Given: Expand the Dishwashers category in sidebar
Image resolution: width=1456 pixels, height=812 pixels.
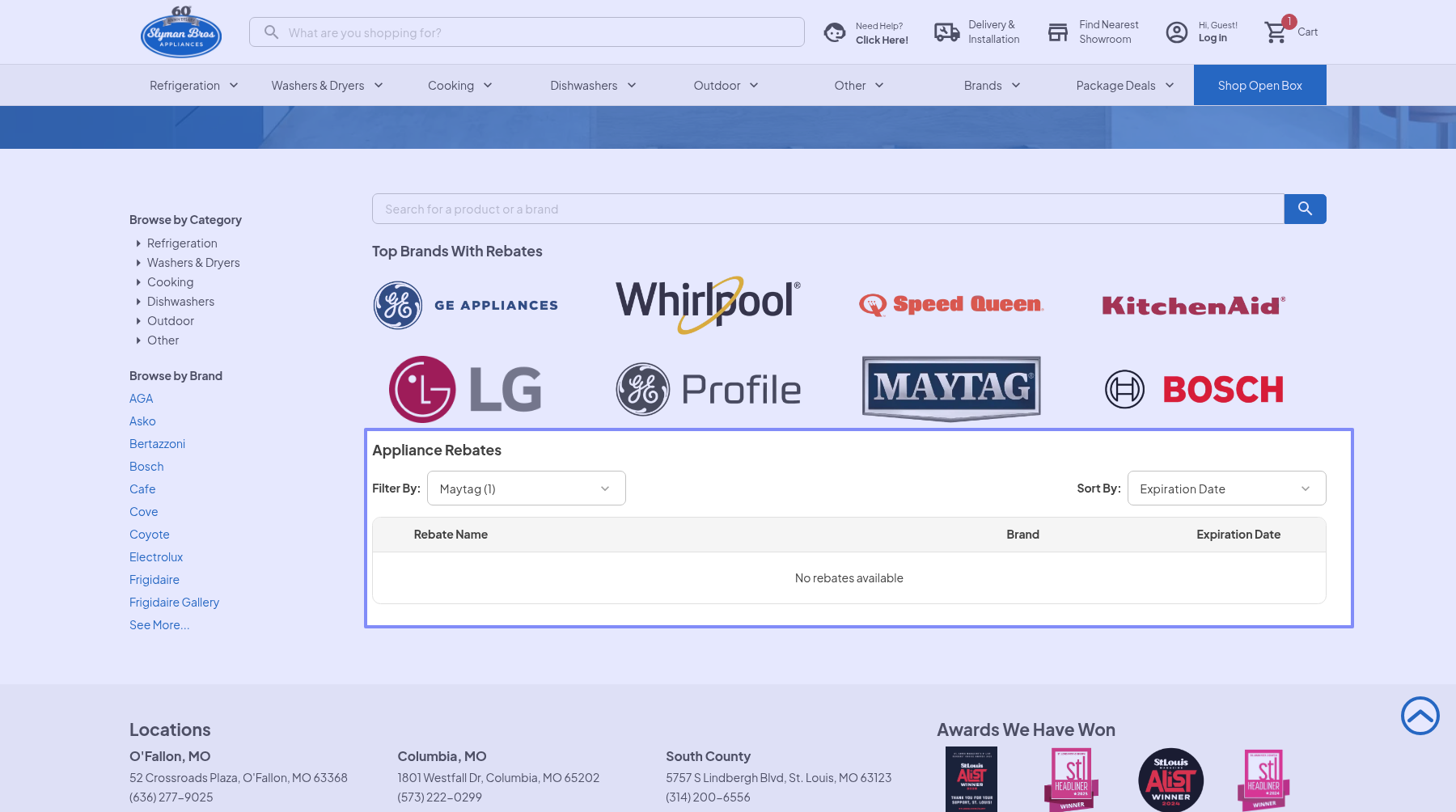Looking at the screenshot, I should tap(180, 302).
